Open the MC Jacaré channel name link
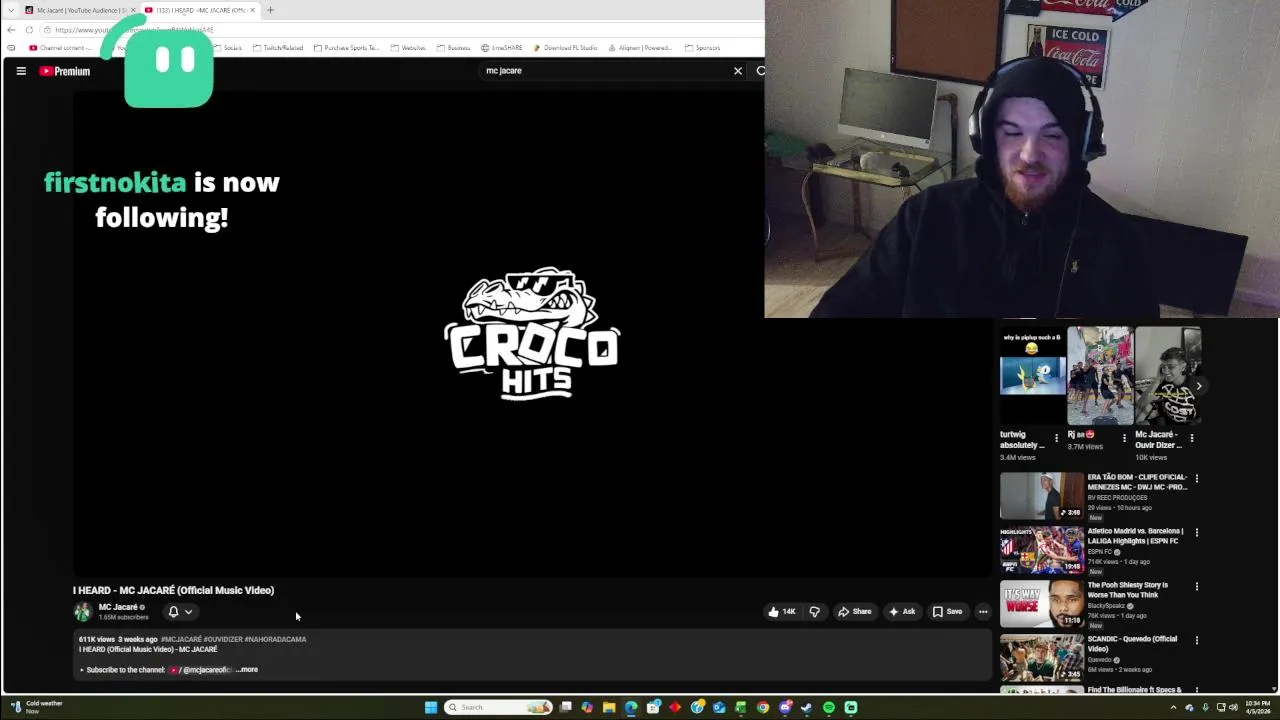This screenshot has width=1280, height=720. coord(118,607)
